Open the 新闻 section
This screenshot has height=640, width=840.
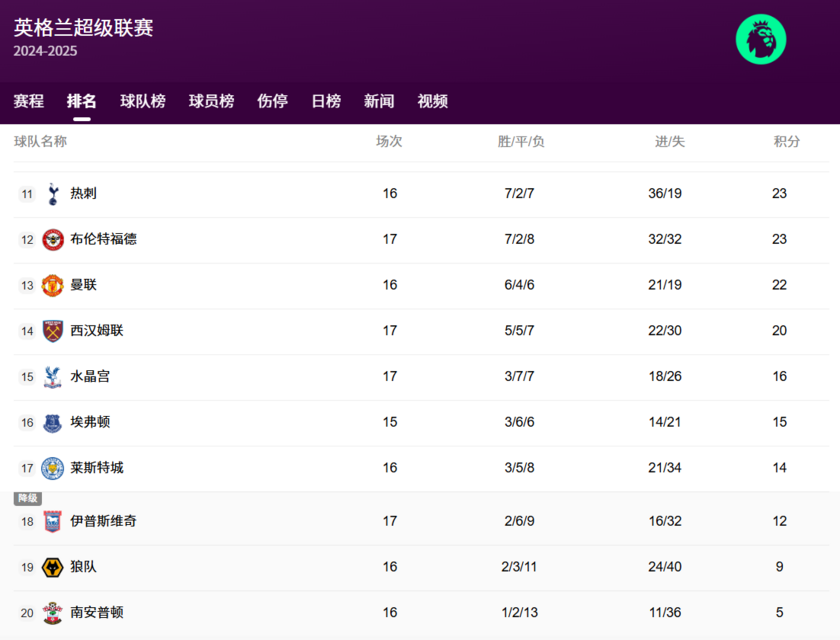click(x=378, y=101)
